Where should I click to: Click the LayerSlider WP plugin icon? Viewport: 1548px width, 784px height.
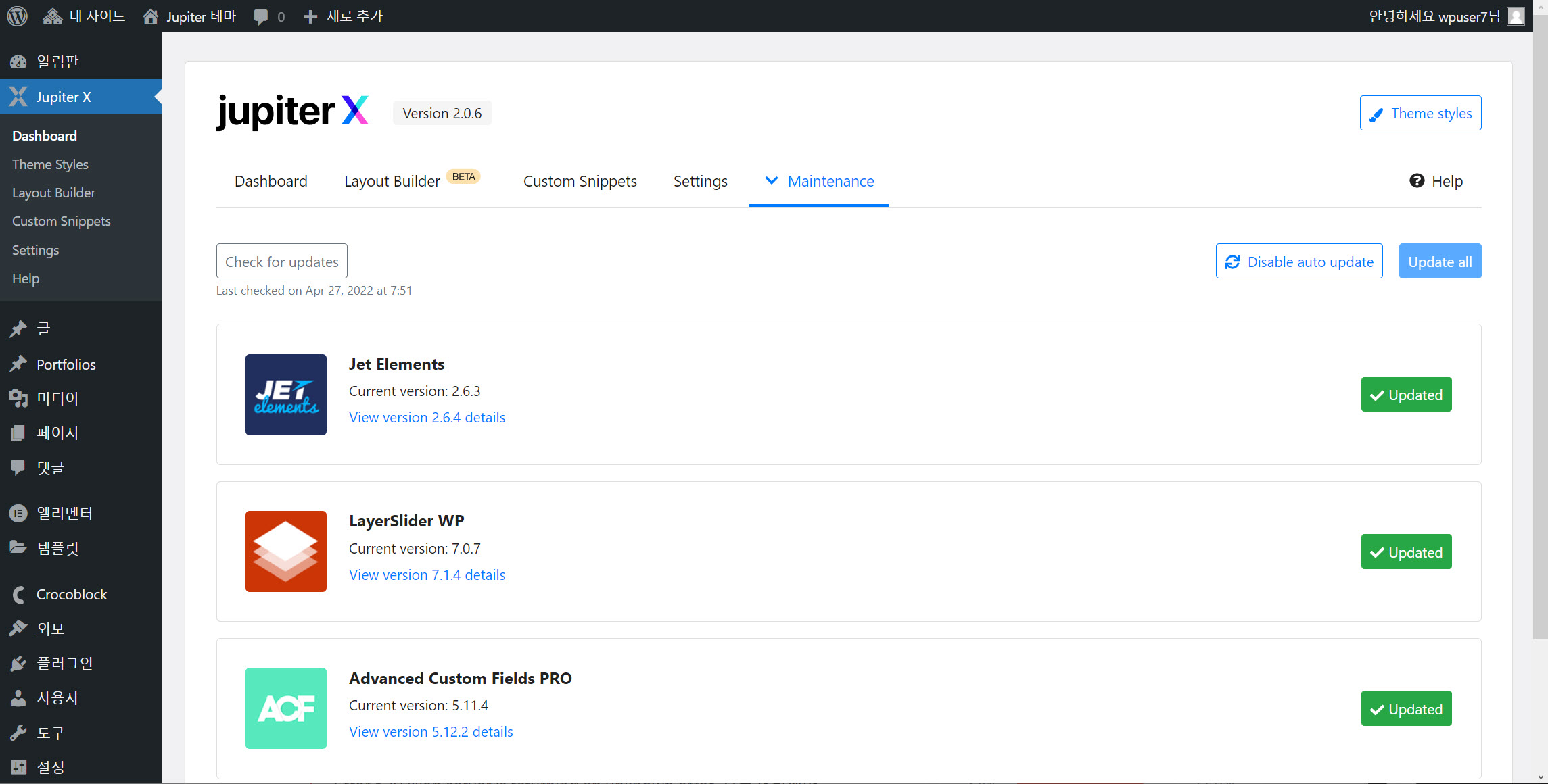pyautogui.click(x=285, y=552)
